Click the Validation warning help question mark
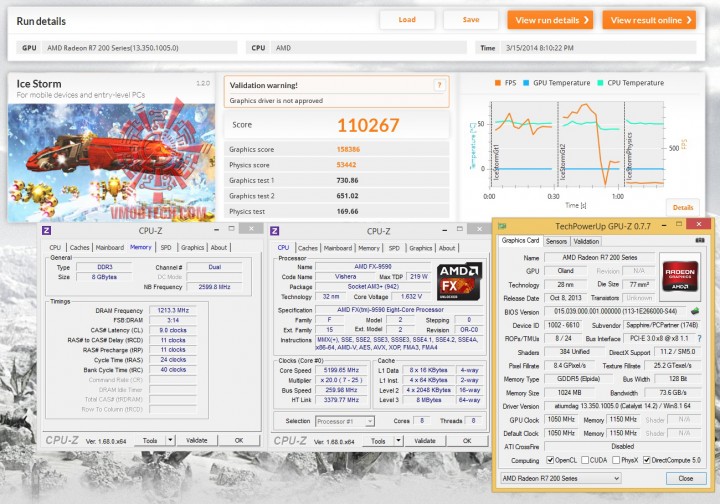 (439, 85)
